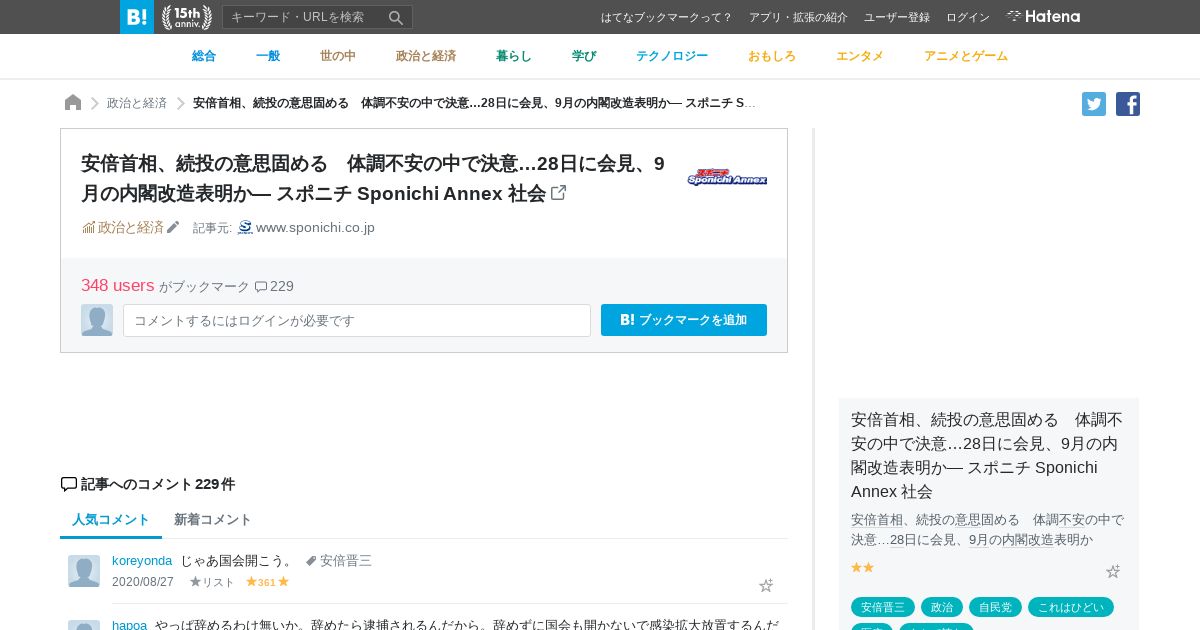Open アプリ・拡張の紹介 link

tap(798, 17)
